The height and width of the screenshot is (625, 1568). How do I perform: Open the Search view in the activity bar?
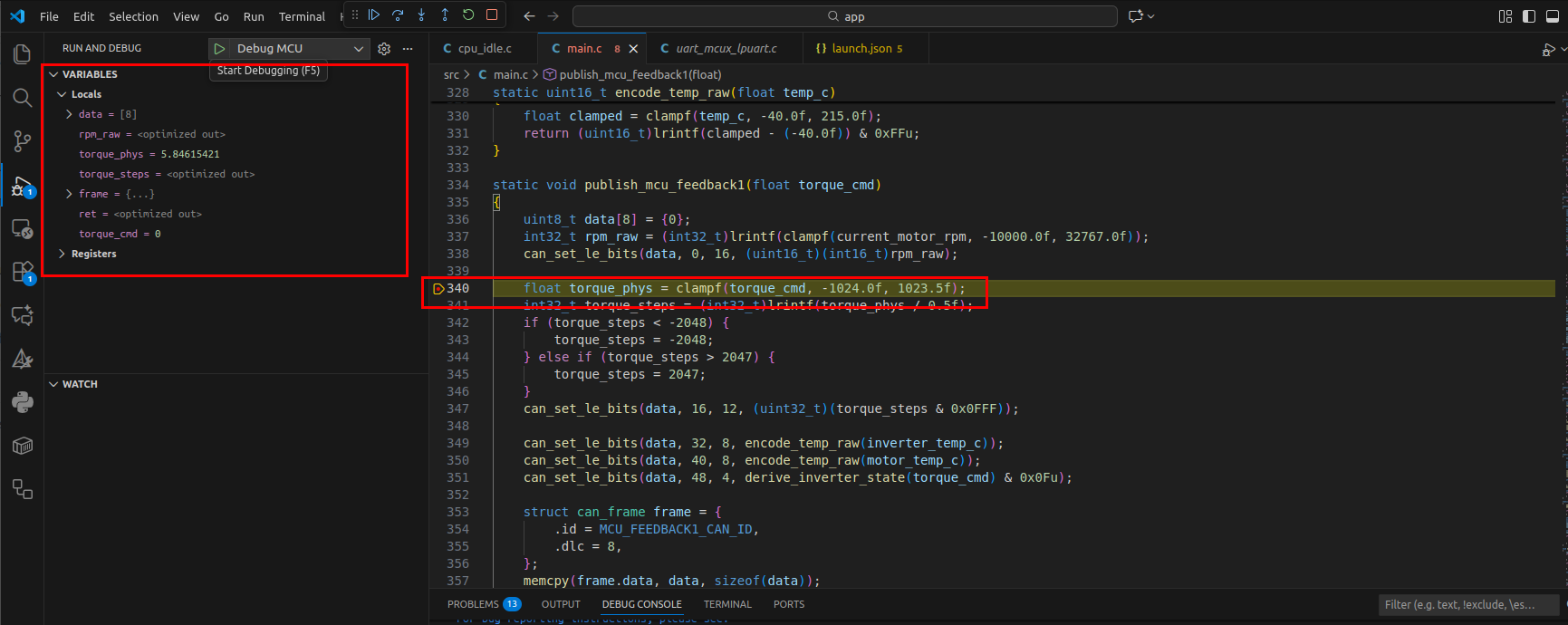tap(23, 97)
